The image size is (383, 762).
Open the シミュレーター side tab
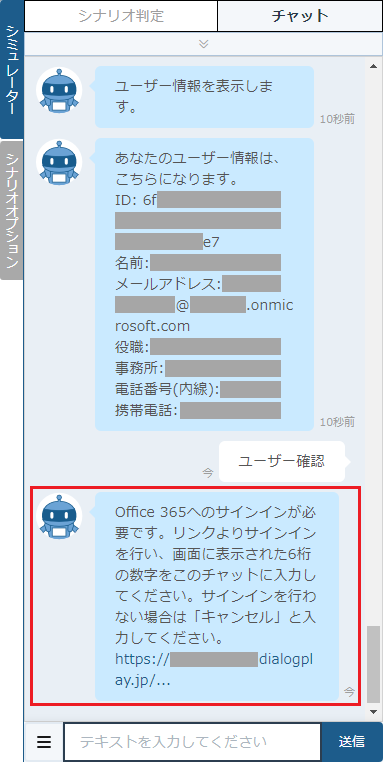coord(12,70)
